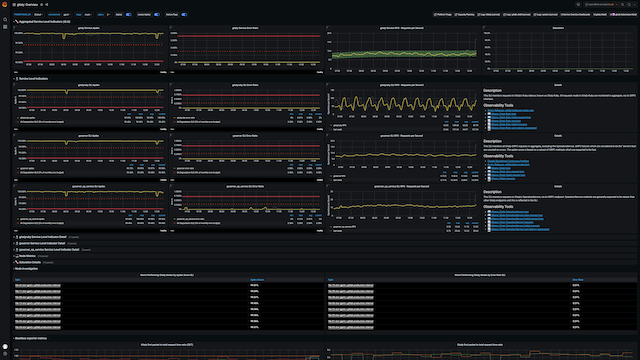
Task: Toggle the feature flags annotations switch
Action: tap(184, 15)
